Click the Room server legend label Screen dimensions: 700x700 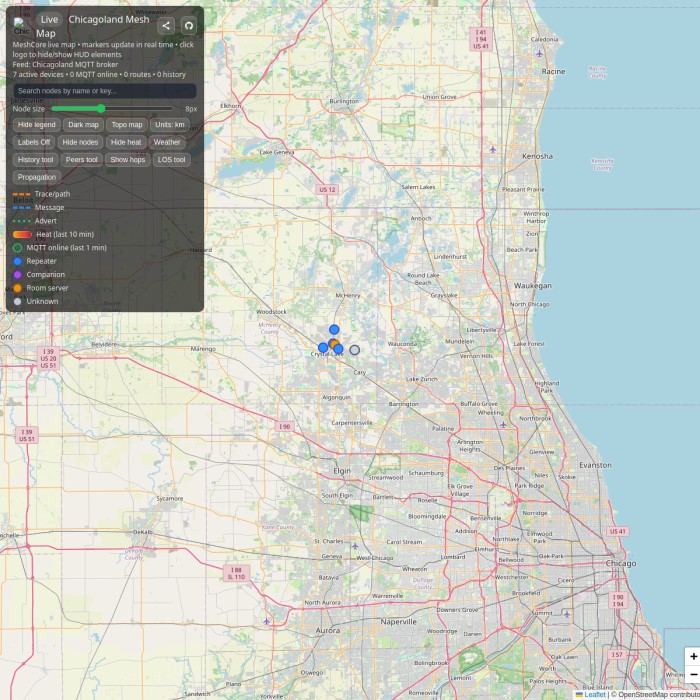pos(47,288)
